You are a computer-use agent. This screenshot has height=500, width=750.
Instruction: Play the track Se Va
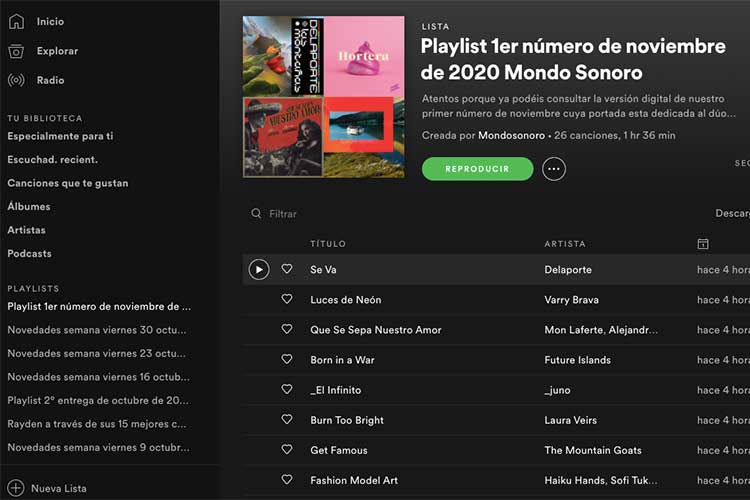tap(259, 270)
